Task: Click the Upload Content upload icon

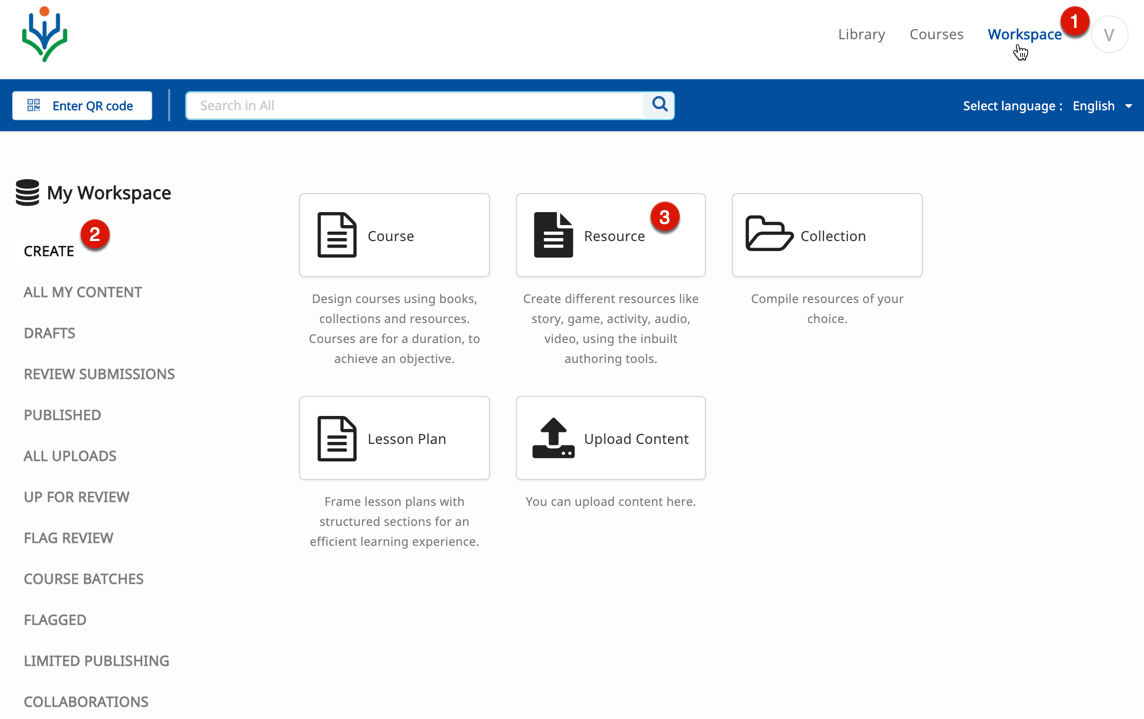Action: click(x=553, y=438)
